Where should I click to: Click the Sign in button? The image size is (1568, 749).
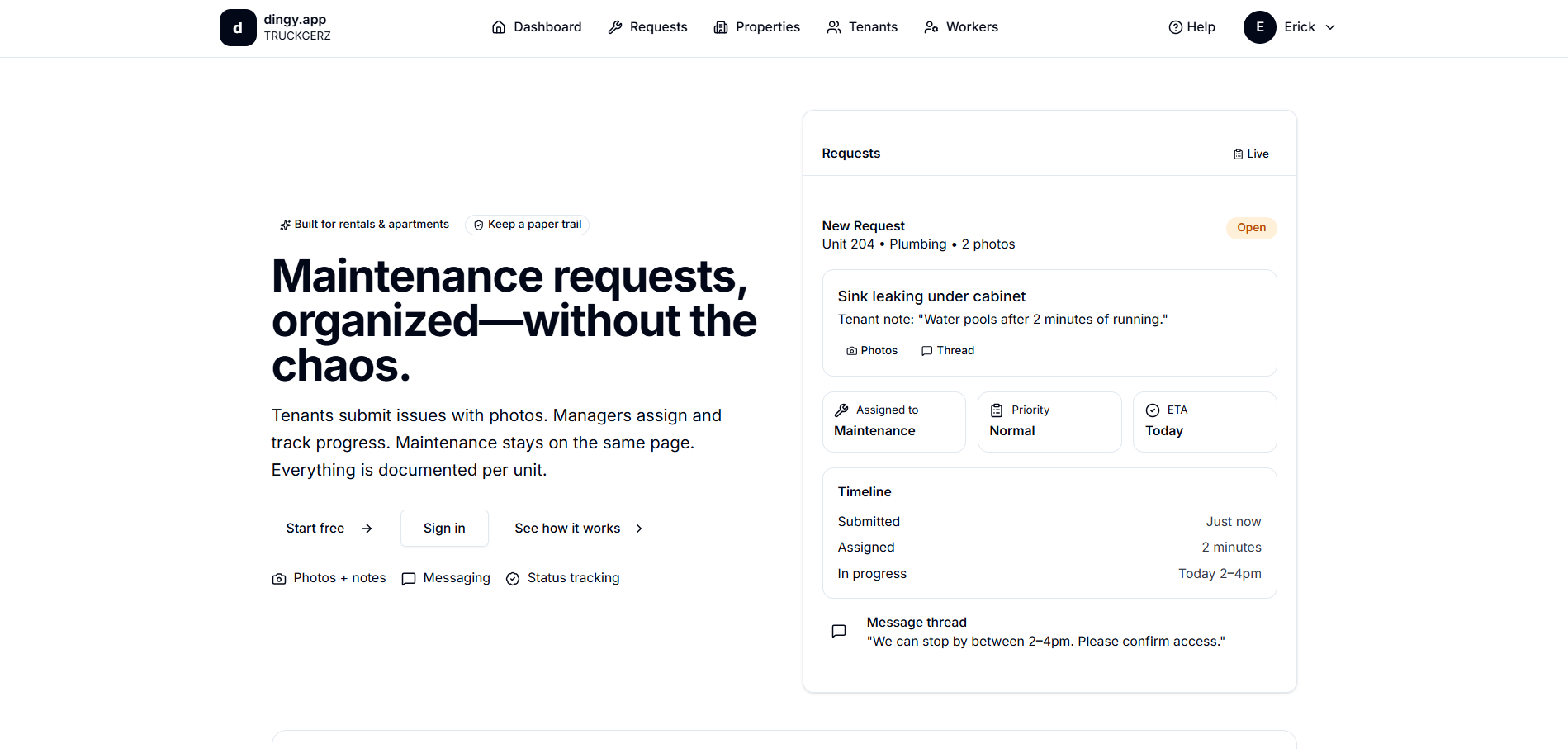click(443, 528)
